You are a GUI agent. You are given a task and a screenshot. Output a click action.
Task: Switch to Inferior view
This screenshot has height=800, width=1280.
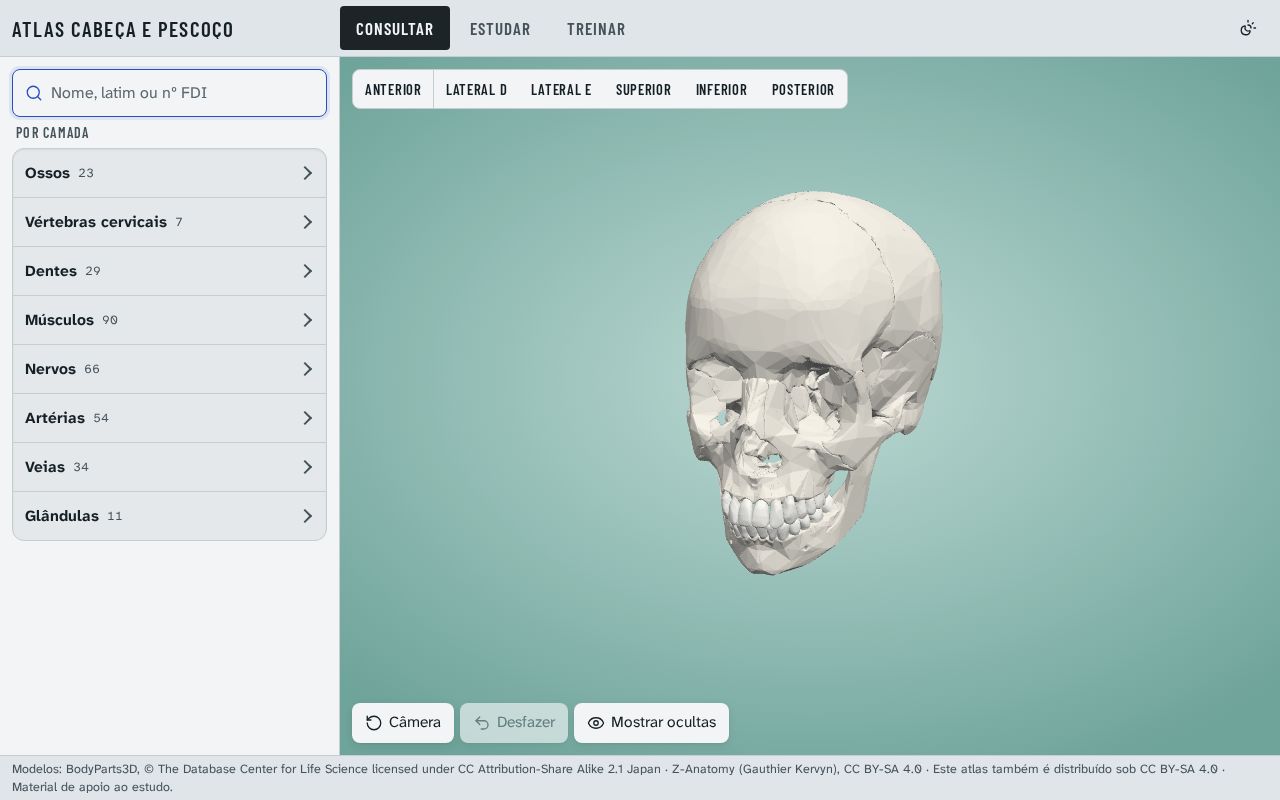pos(721,89)
